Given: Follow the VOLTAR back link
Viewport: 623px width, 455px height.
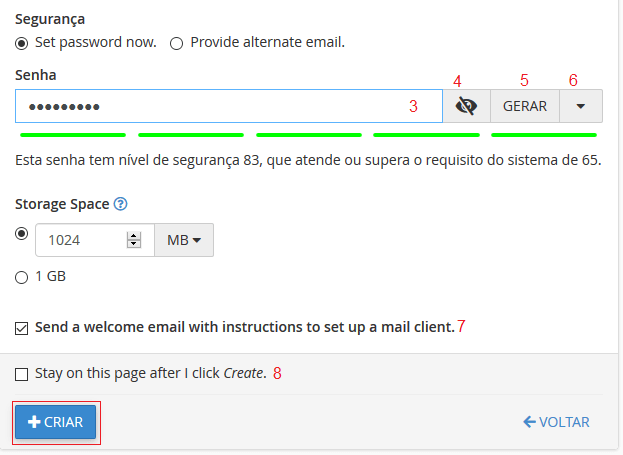Looking at the screenshot, I should (556, 422).
